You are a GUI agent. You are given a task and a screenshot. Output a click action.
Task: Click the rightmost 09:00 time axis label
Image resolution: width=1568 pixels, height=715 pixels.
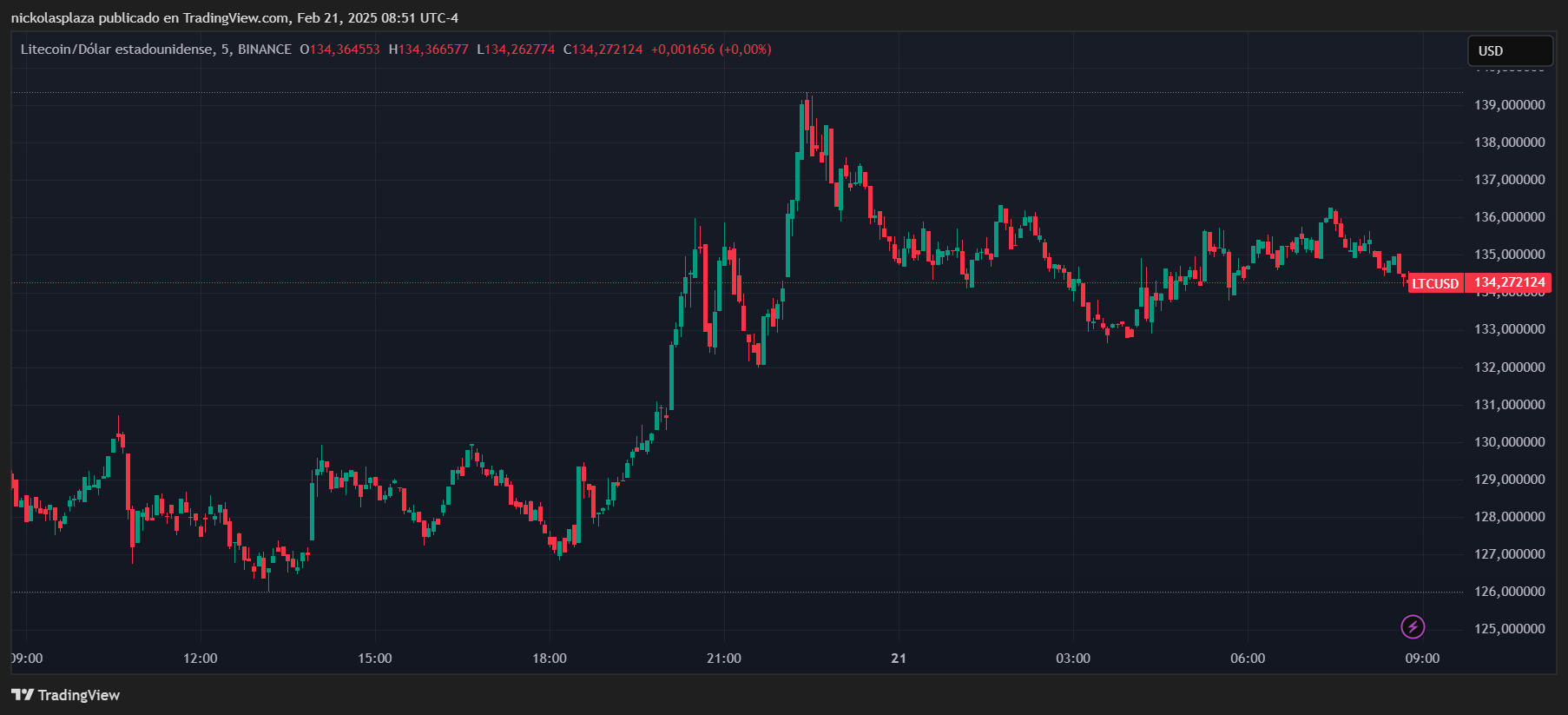[x=1422, y=659]
